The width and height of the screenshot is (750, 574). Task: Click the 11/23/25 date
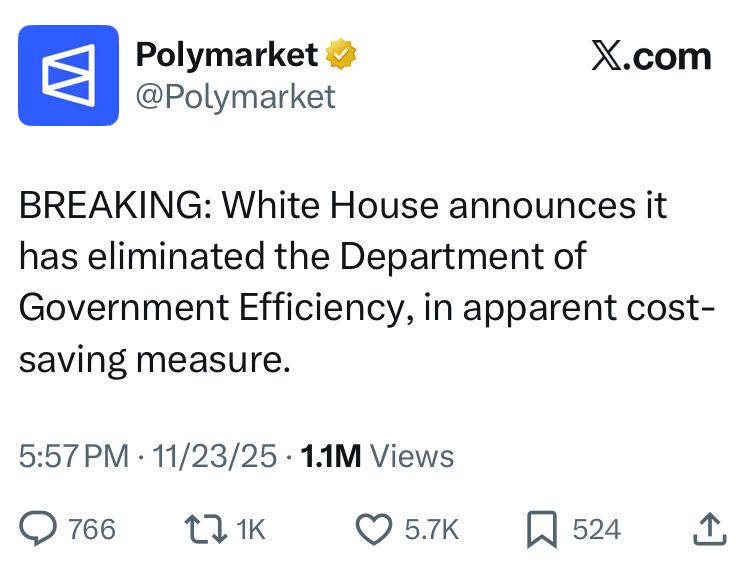tap(210, 456)
